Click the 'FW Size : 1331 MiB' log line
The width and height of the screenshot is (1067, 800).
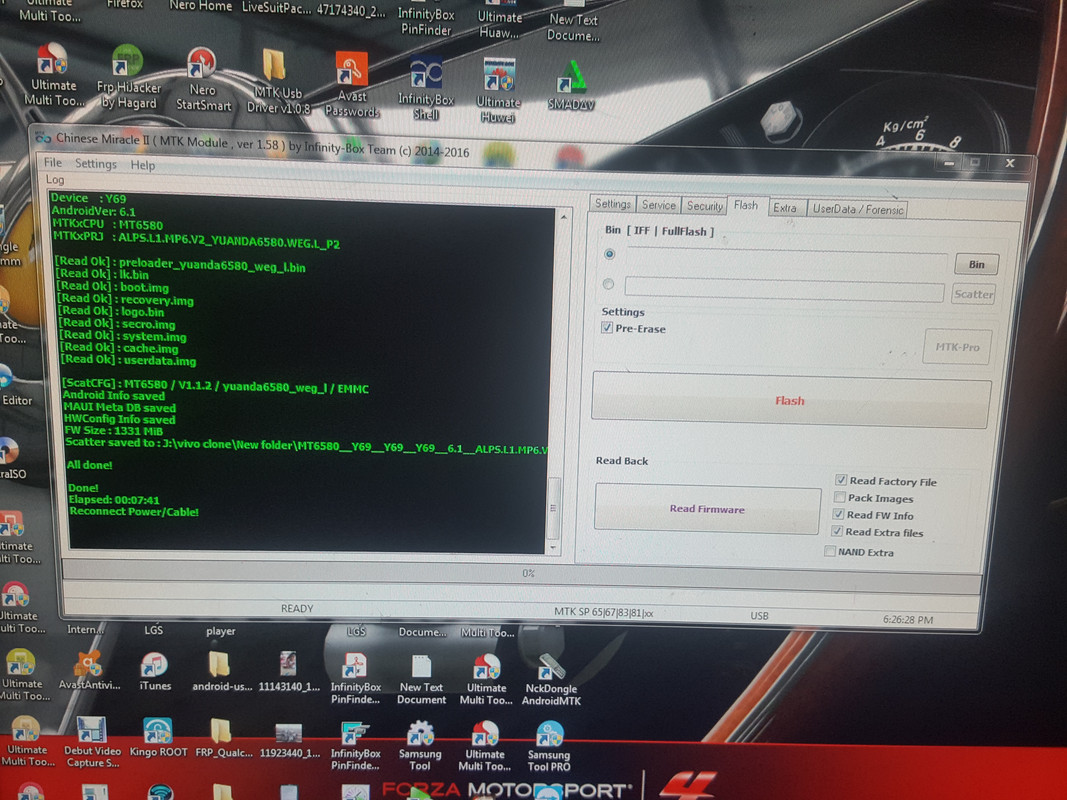114,430
